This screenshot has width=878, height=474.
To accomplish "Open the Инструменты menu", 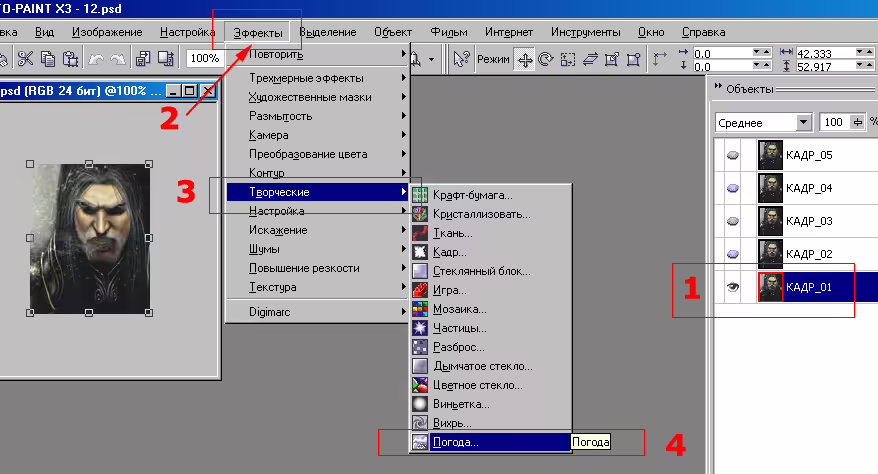I will click(x=585, y=32).
